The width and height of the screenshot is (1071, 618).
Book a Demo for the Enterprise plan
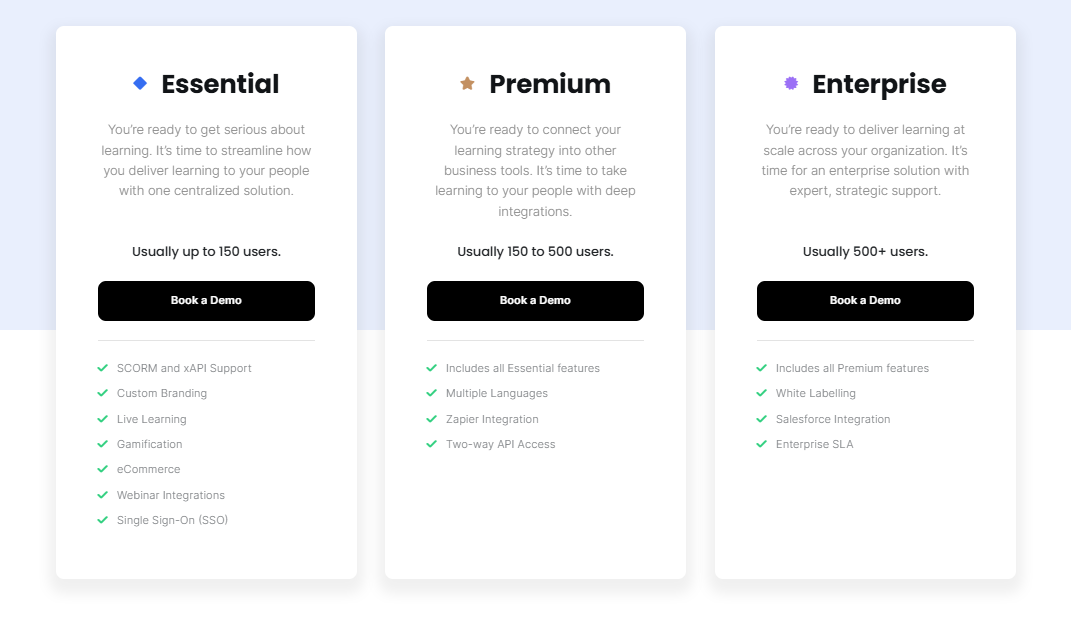865,300
